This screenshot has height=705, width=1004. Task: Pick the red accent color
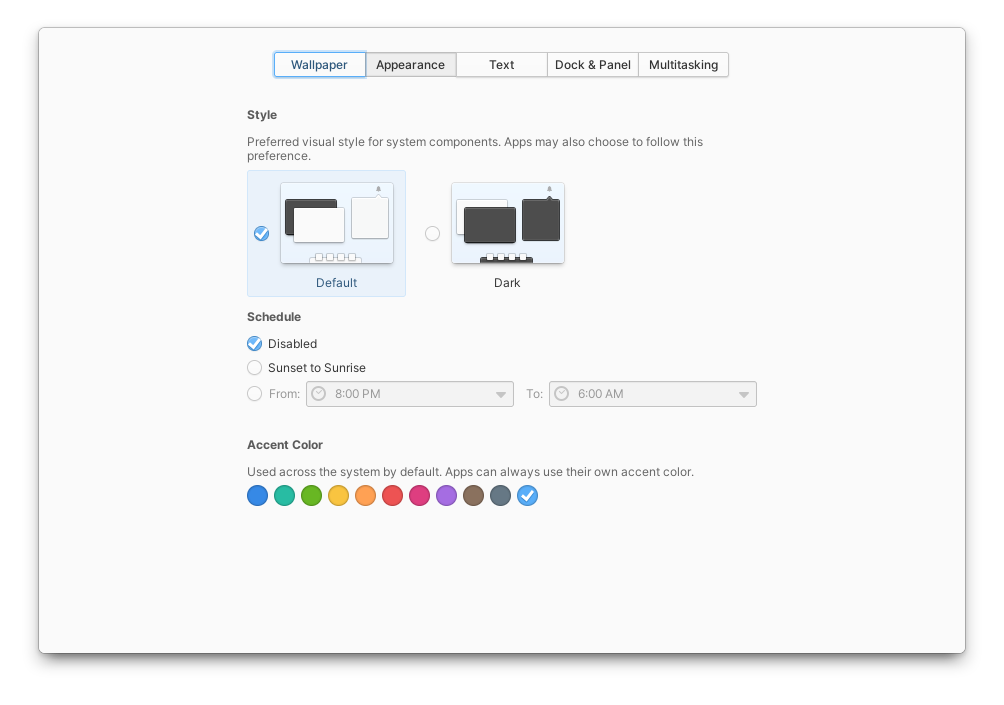pos(392,495)
